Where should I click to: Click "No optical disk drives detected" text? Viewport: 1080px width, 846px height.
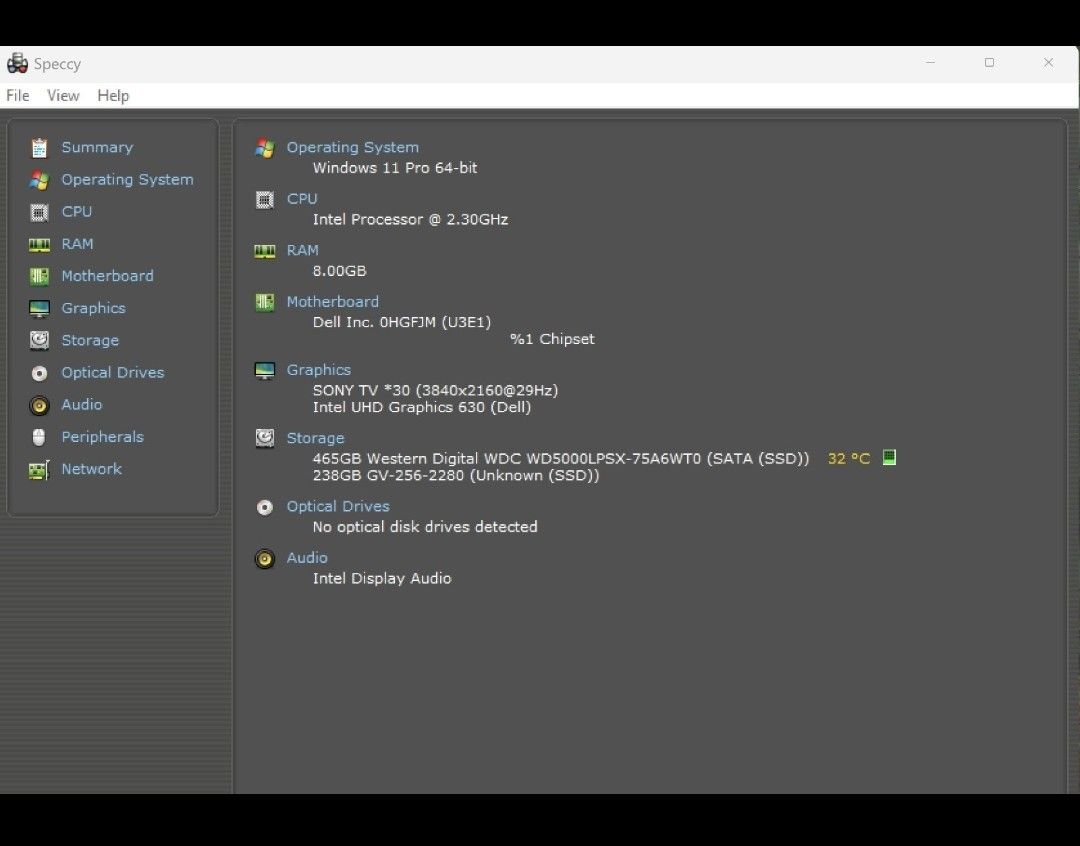pyautogui.click(x=425, y=527)
